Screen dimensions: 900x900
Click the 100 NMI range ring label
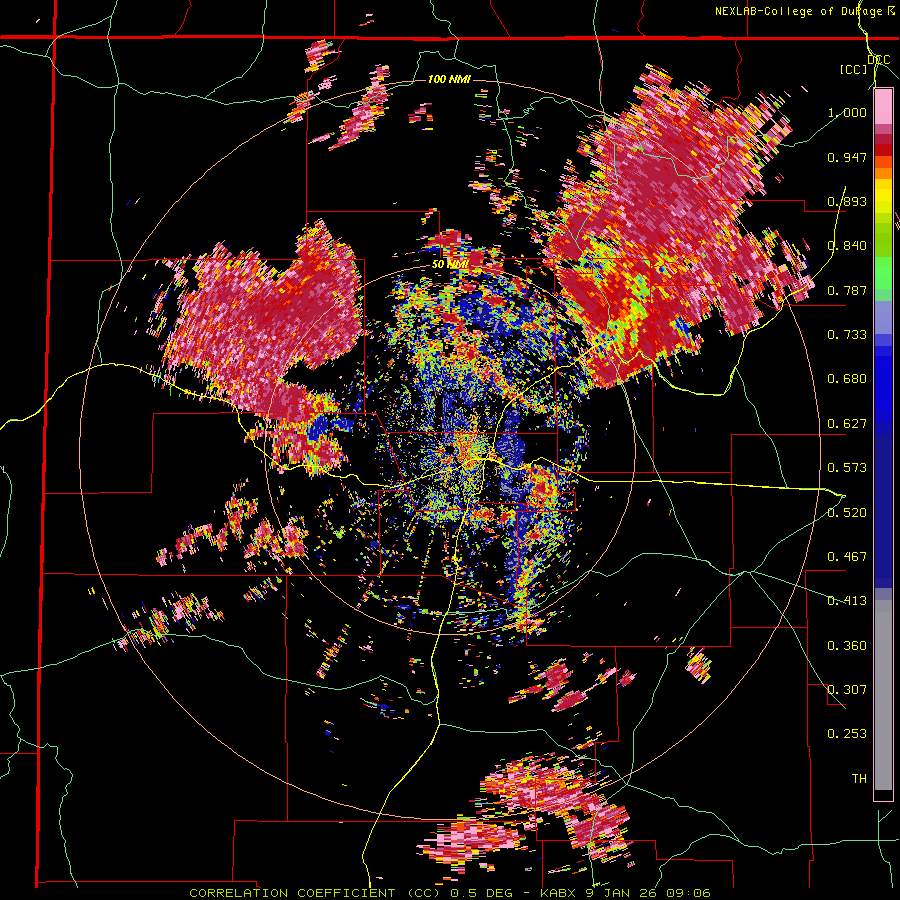(449, 79)
